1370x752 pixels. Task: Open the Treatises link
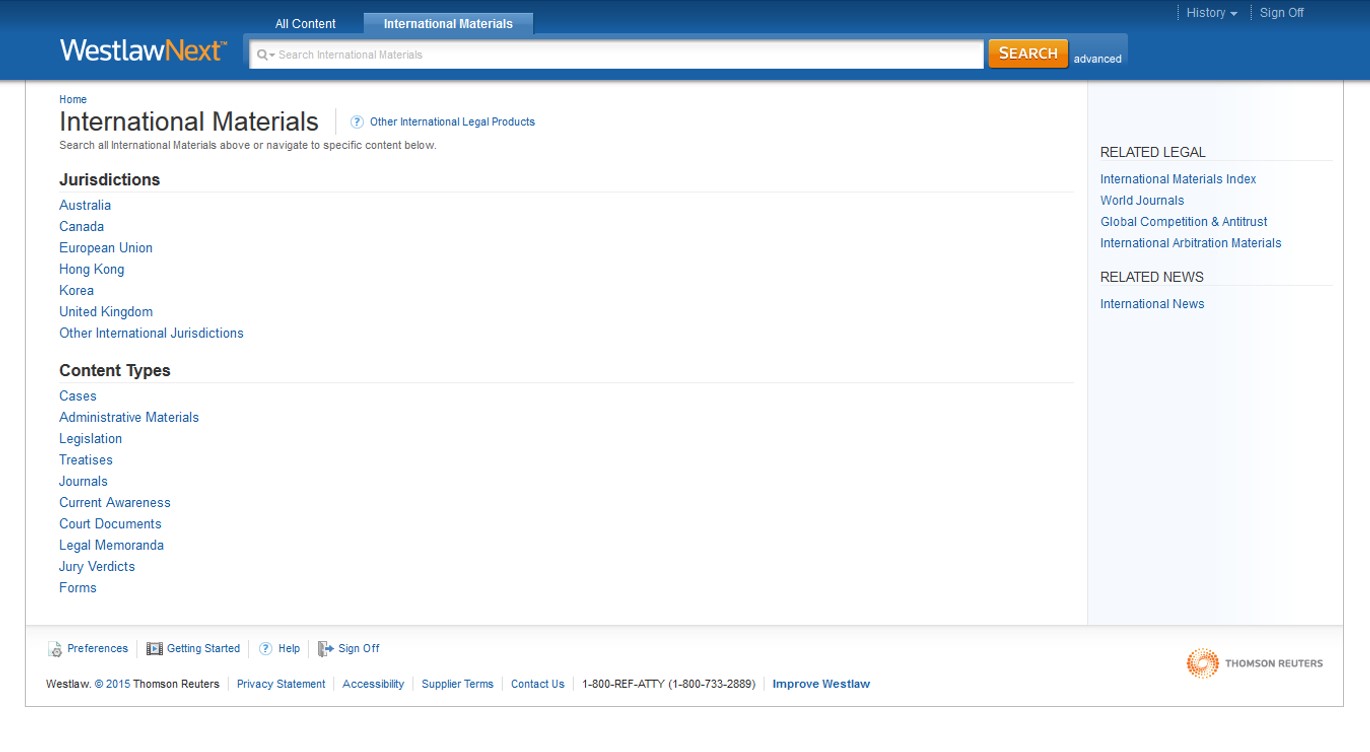pos(86,460)
